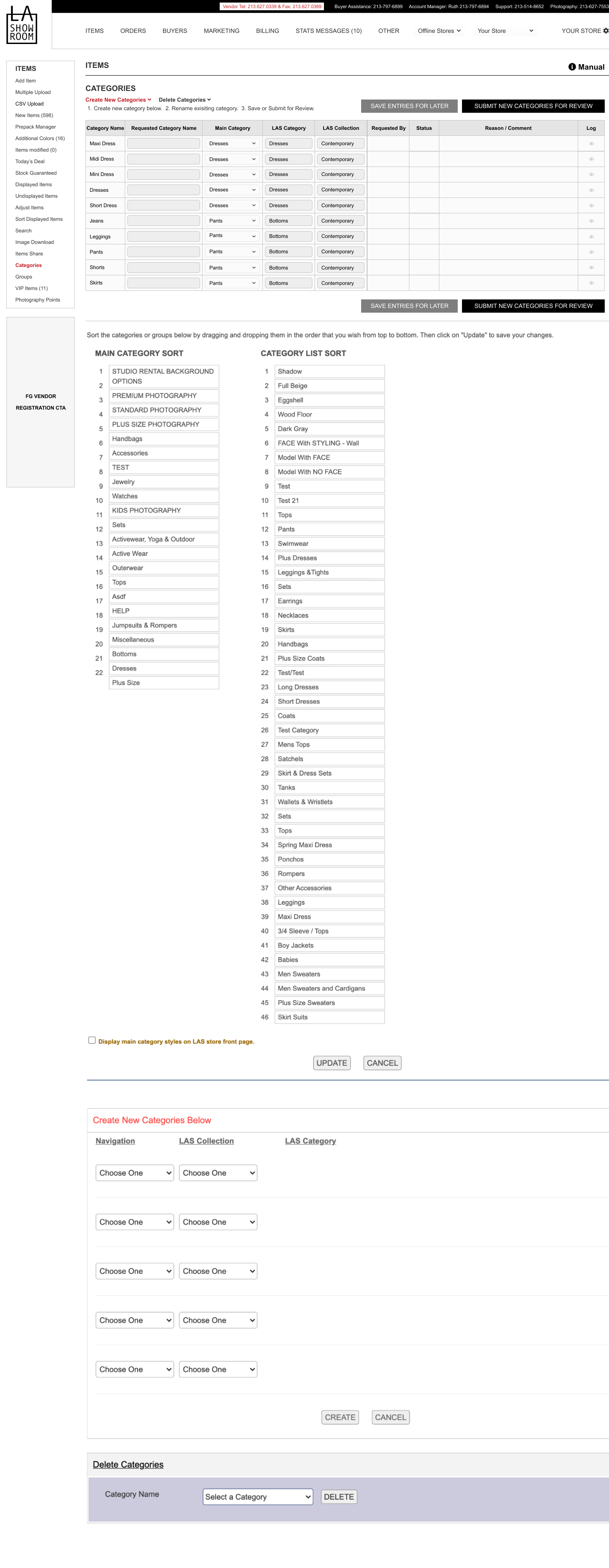Open Your Store settings gear
This screenshot has width=609, height=1568.
[x=605, y=30]
